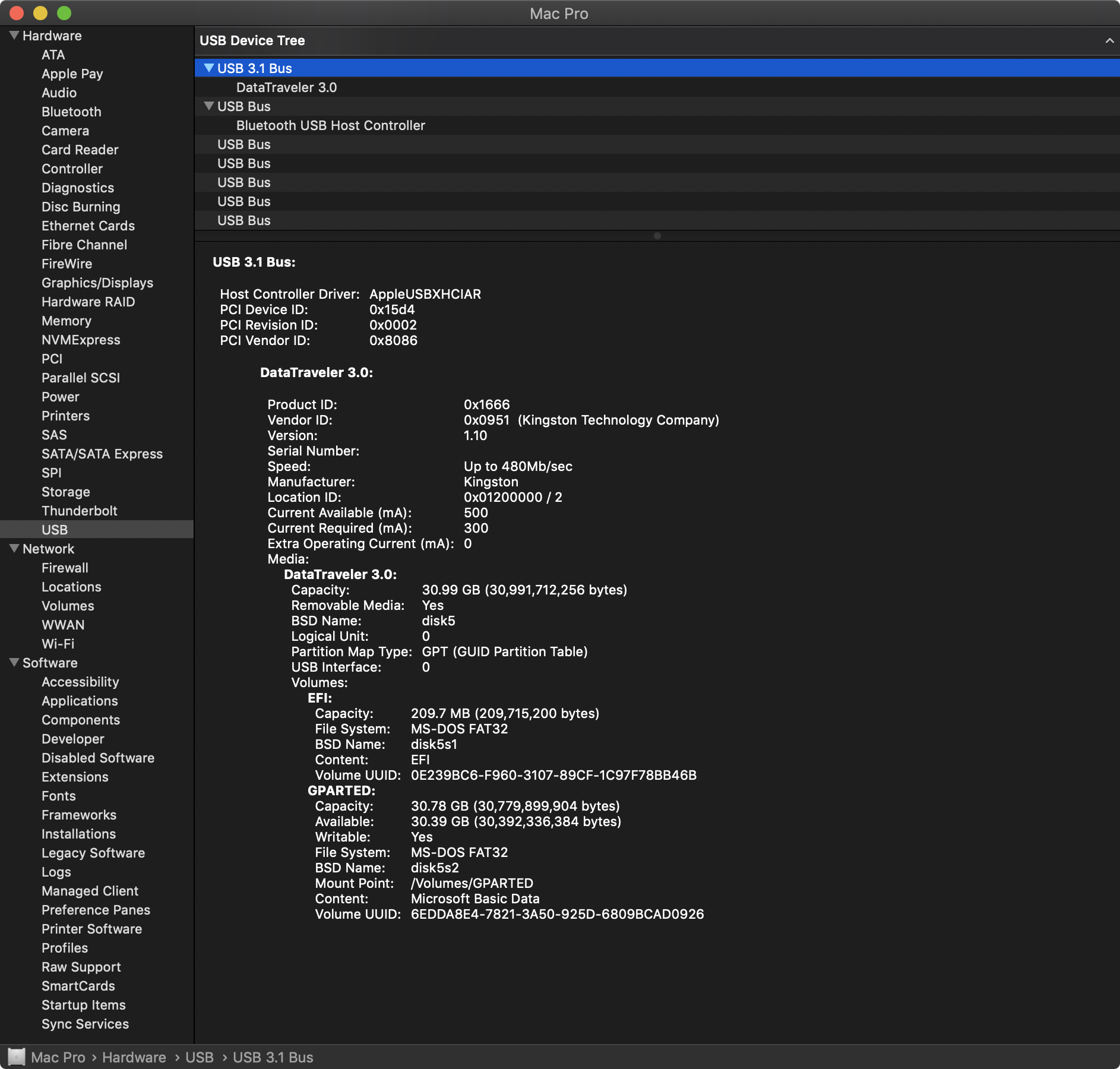Viewport: 1120px width, 1069px height.
Task: Open Frameworks section
Action: coord(79,815)
